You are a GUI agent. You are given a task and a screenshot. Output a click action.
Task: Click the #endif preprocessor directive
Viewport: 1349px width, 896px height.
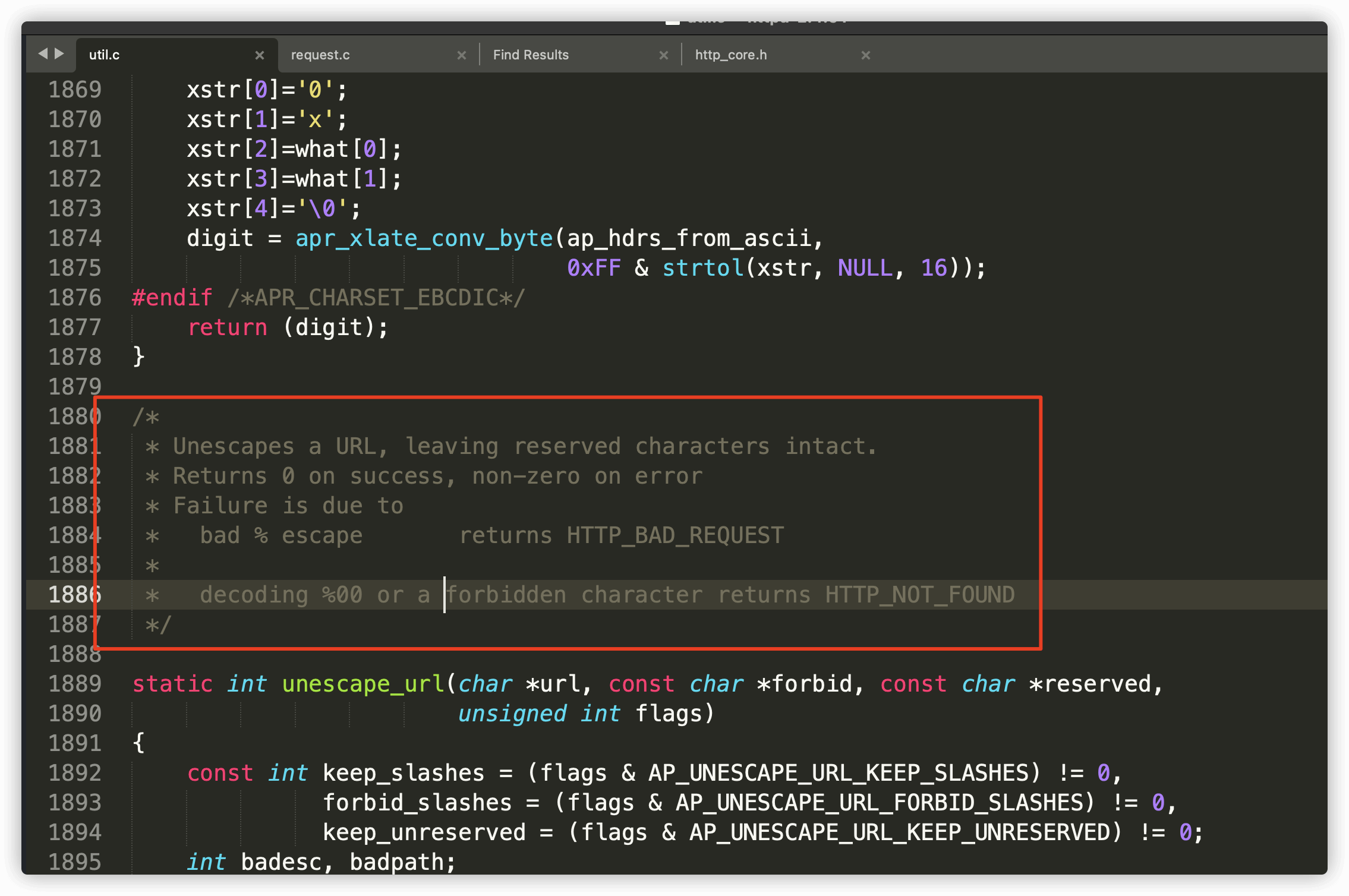[x=172, y=298]
